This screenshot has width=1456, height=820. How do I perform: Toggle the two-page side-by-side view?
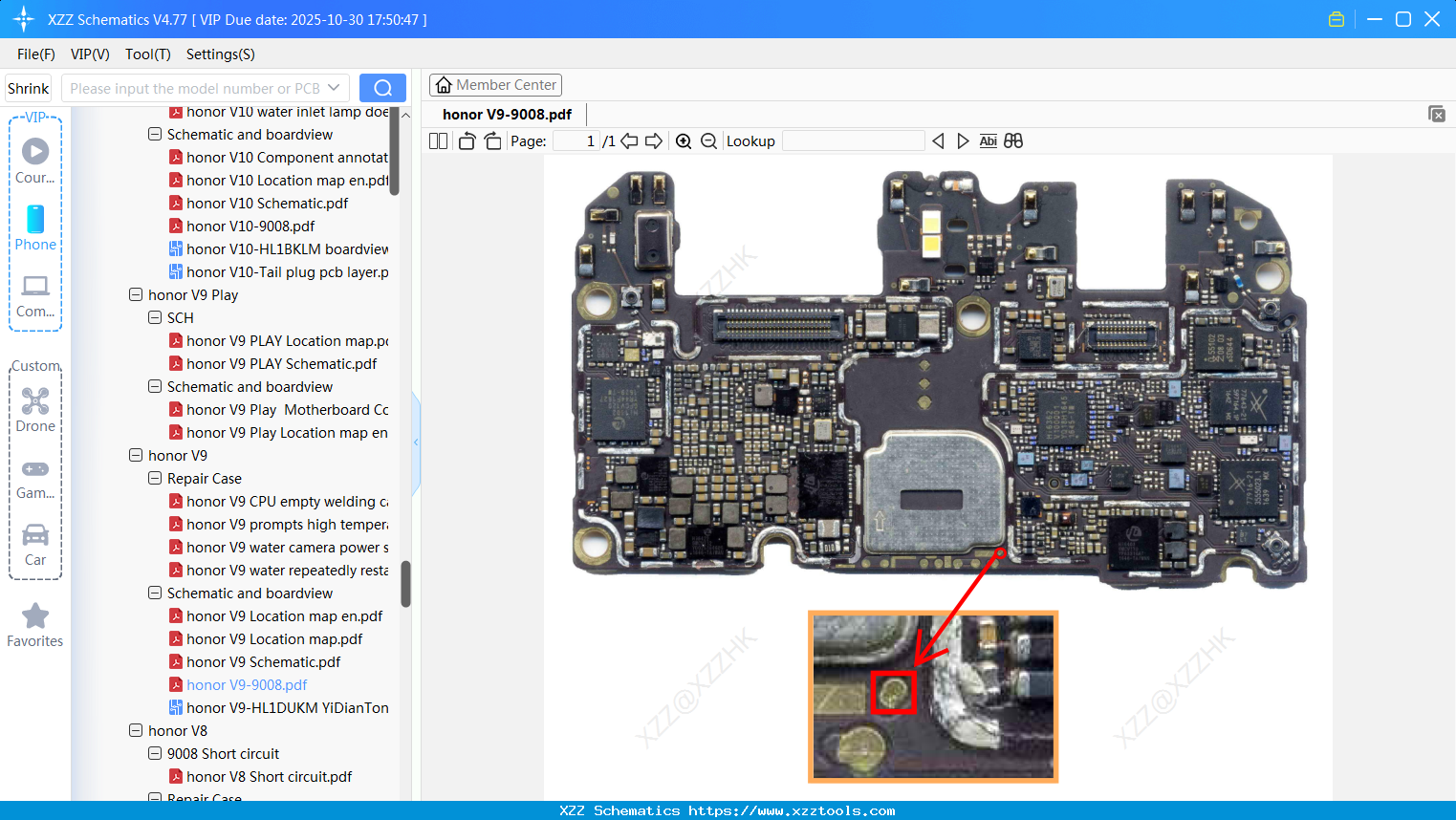[438, 140]
